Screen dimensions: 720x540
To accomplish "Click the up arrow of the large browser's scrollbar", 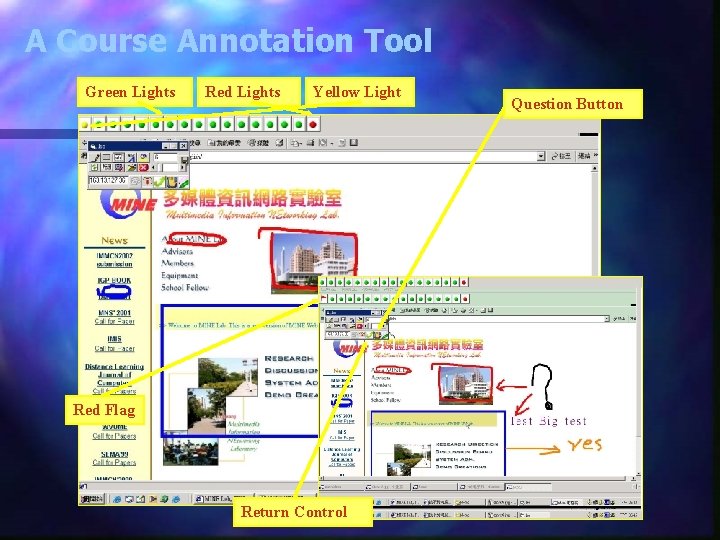I will (594, 169).
